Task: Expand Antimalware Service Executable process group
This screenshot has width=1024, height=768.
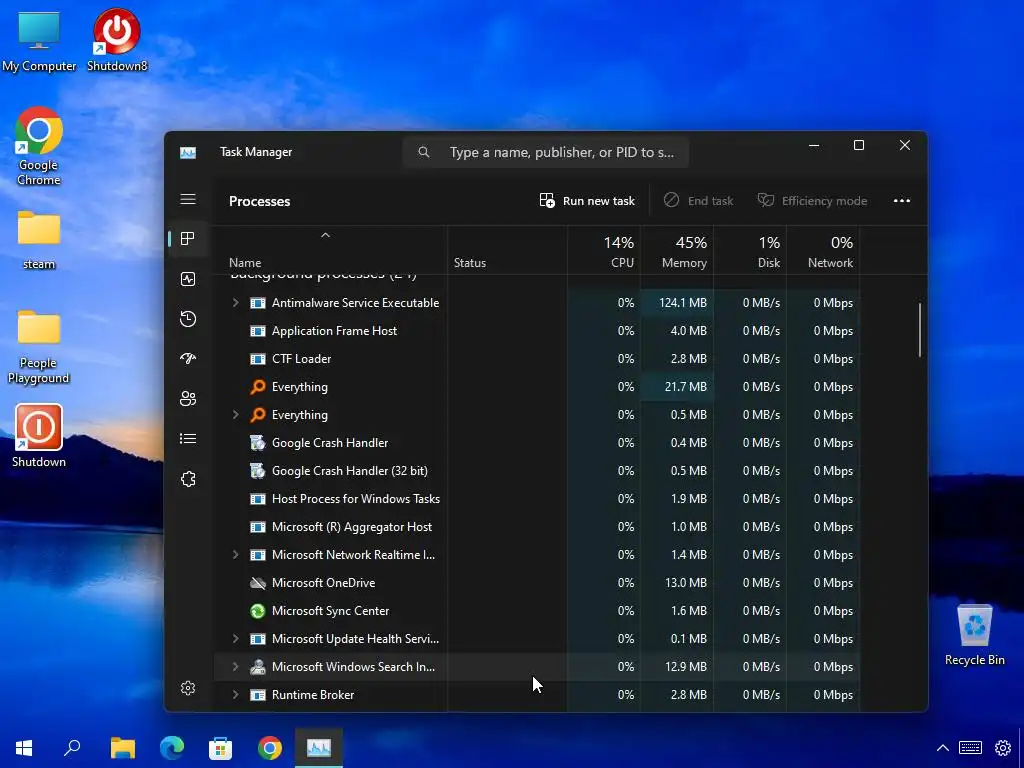Action: [x=236, y=303]
